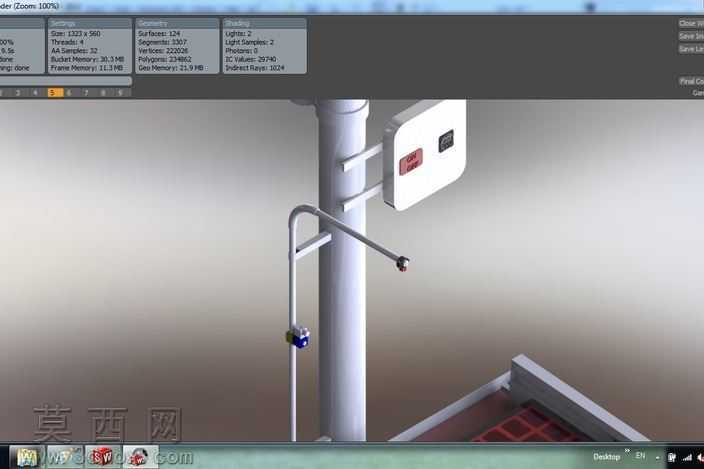Viewport: 704px width, 469px height.
Task: Open the network signal tray icon
Action: [x=687, y=457]
